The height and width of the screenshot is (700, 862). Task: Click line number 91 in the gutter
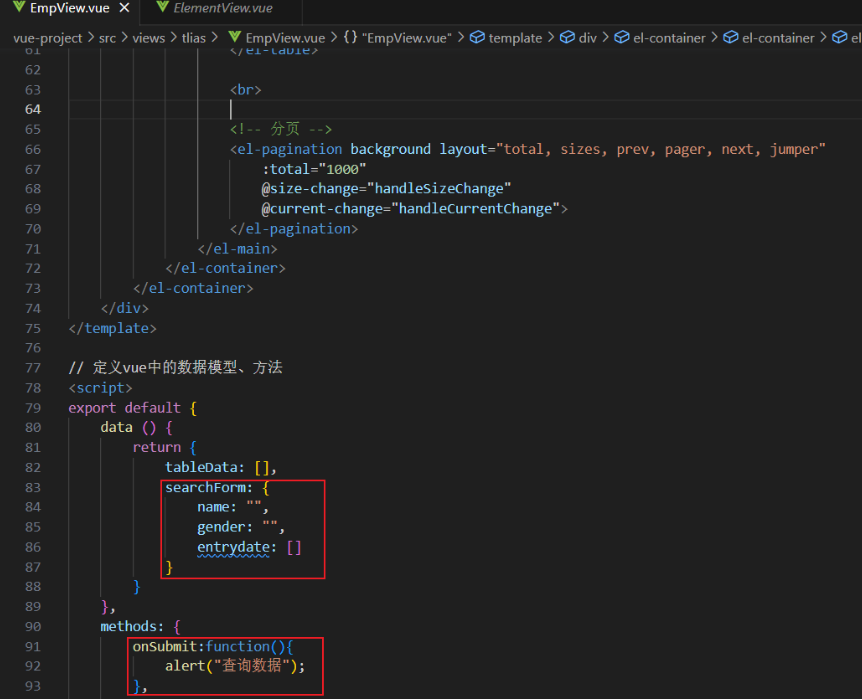[33, 646]
